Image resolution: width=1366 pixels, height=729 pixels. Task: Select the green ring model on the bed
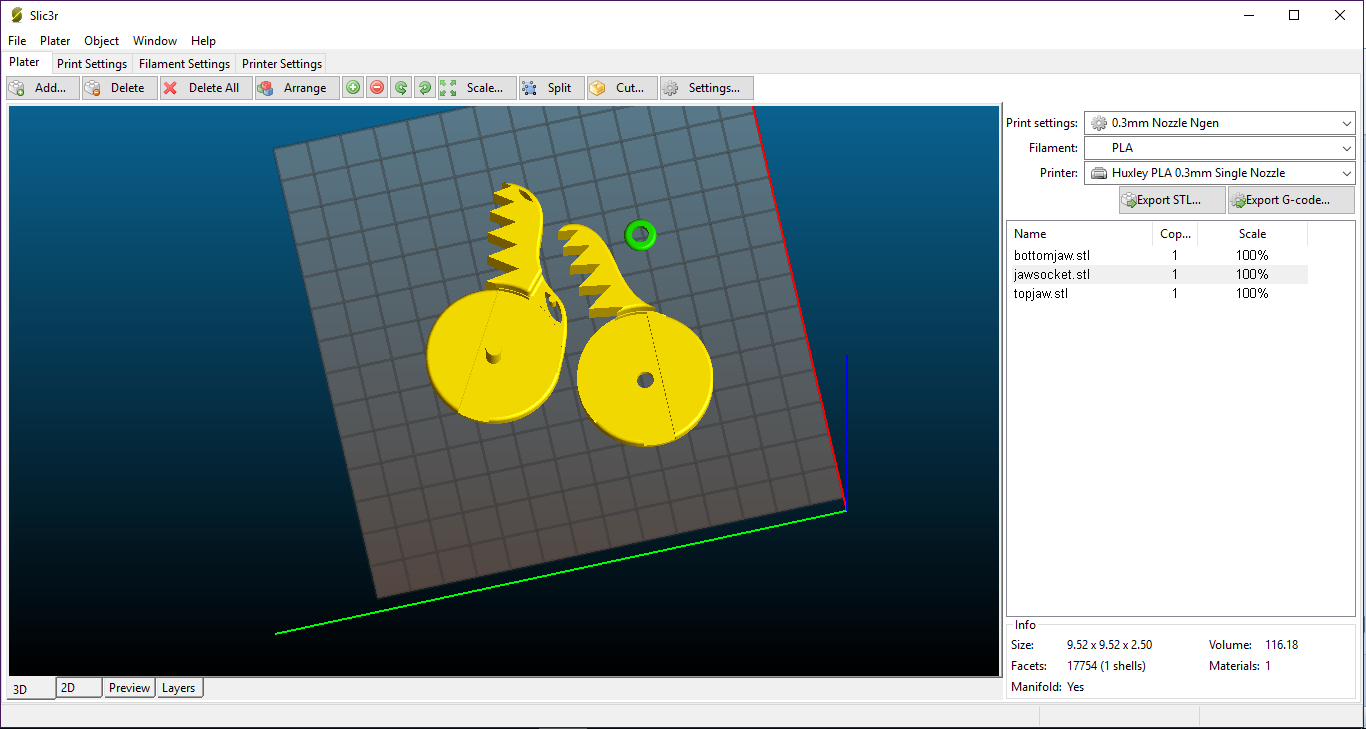point(640,235)
